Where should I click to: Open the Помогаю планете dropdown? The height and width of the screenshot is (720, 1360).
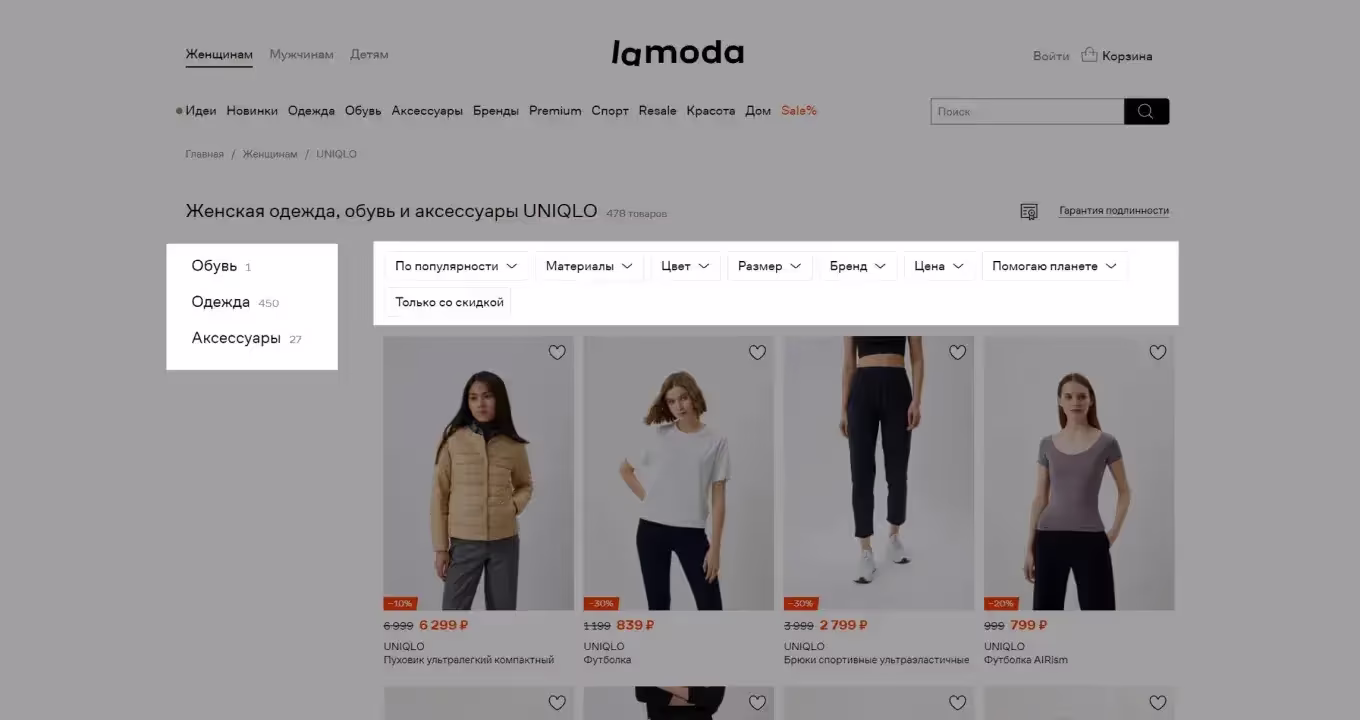[1055, 266]
